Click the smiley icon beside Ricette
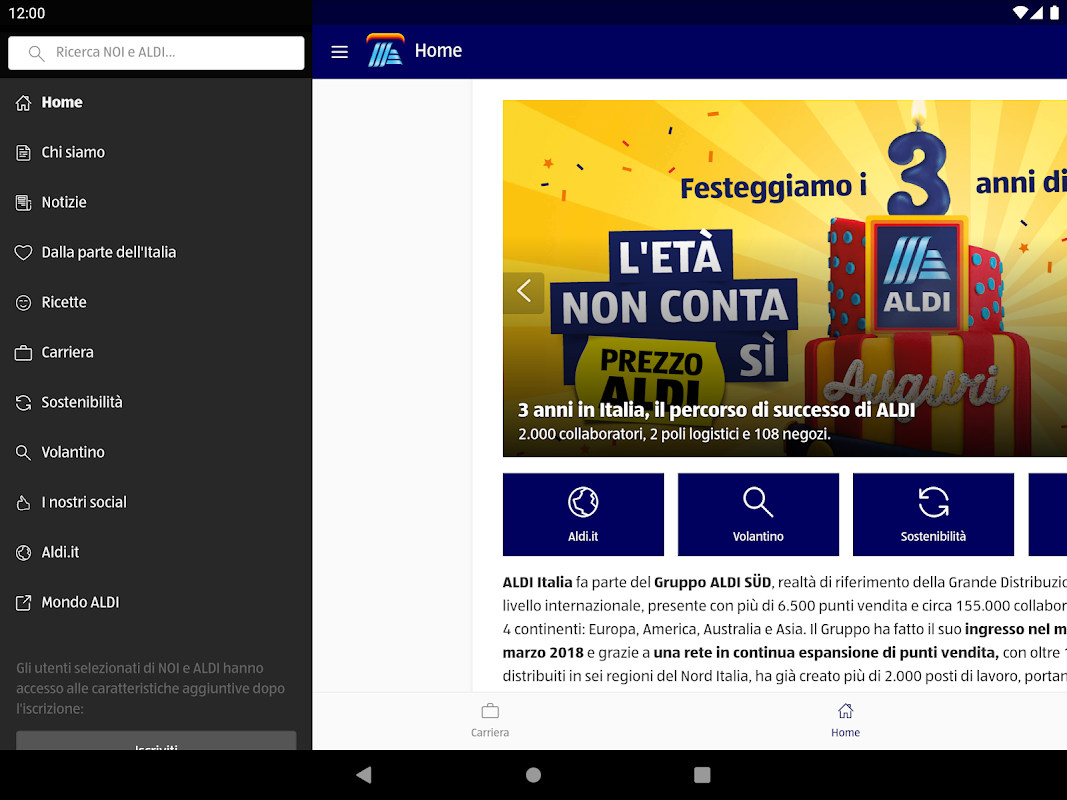1067x800 pixels. coord(23,303)
